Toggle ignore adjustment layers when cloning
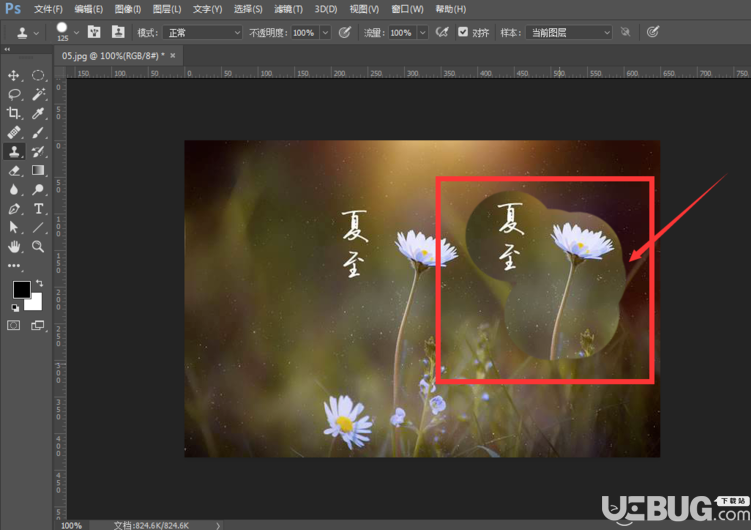Viewport: 751px width, 530px height. 625,32
